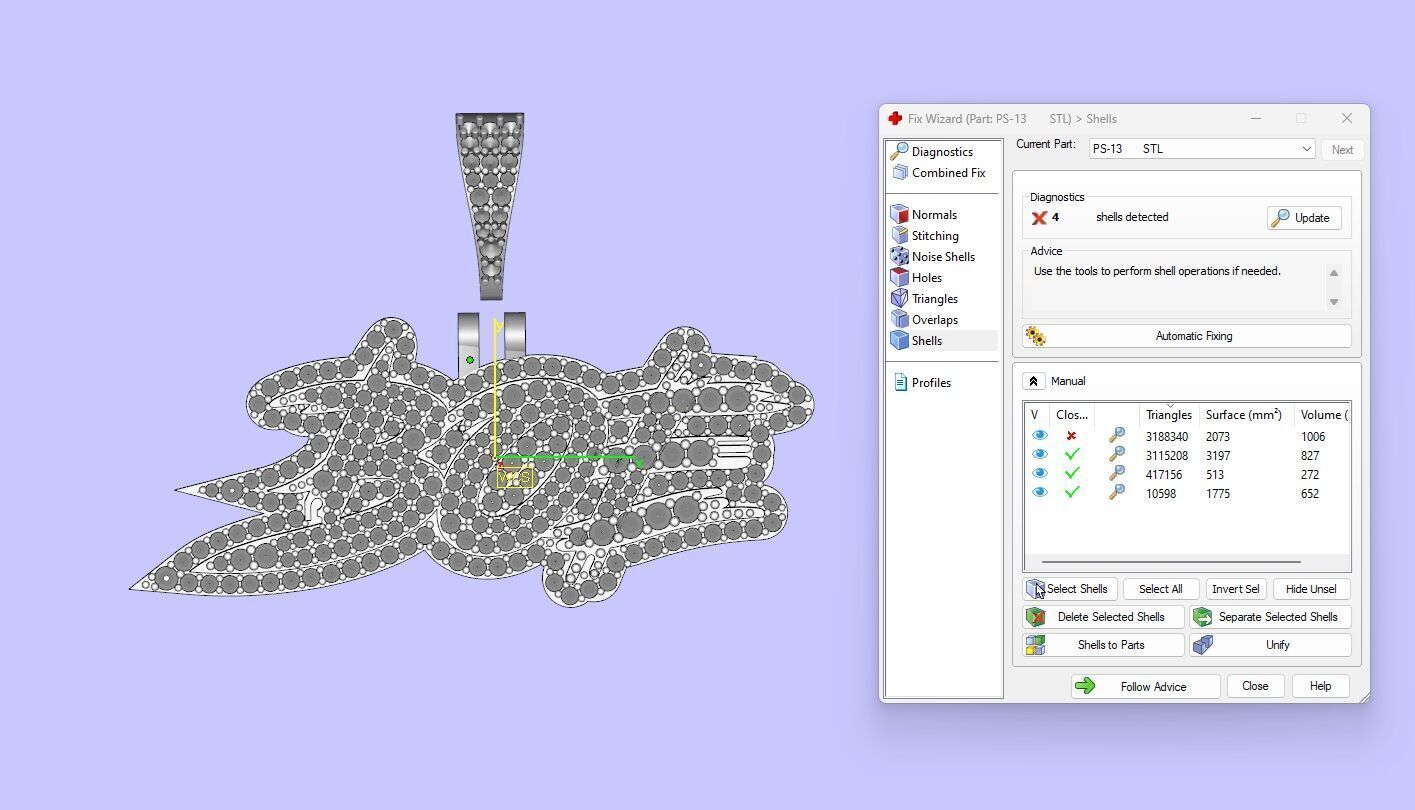Open the Diagnostics page
The height and width of the screenshot is (810, 1415).
[942, 152]
